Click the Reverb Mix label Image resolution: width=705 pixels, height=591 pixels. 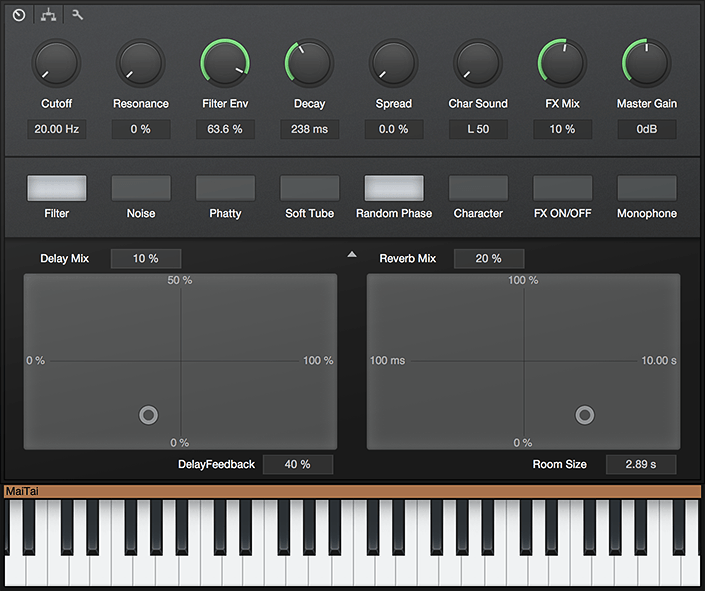(408, 259)
